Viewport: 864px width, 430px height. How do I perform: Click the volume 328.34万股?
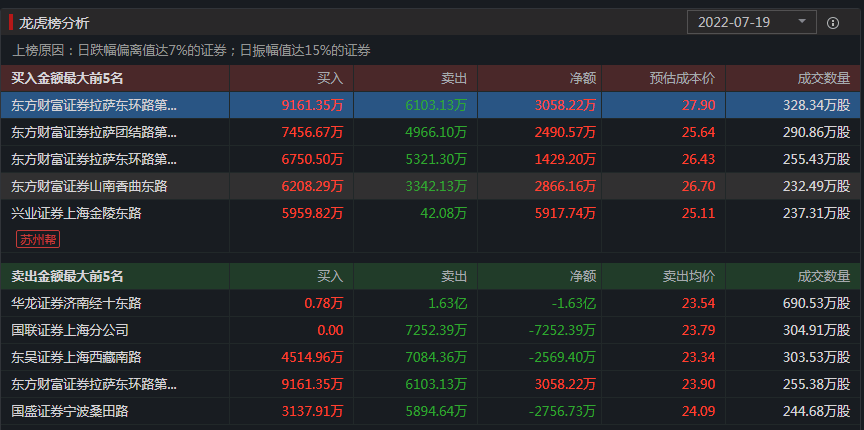coord(817,105)
